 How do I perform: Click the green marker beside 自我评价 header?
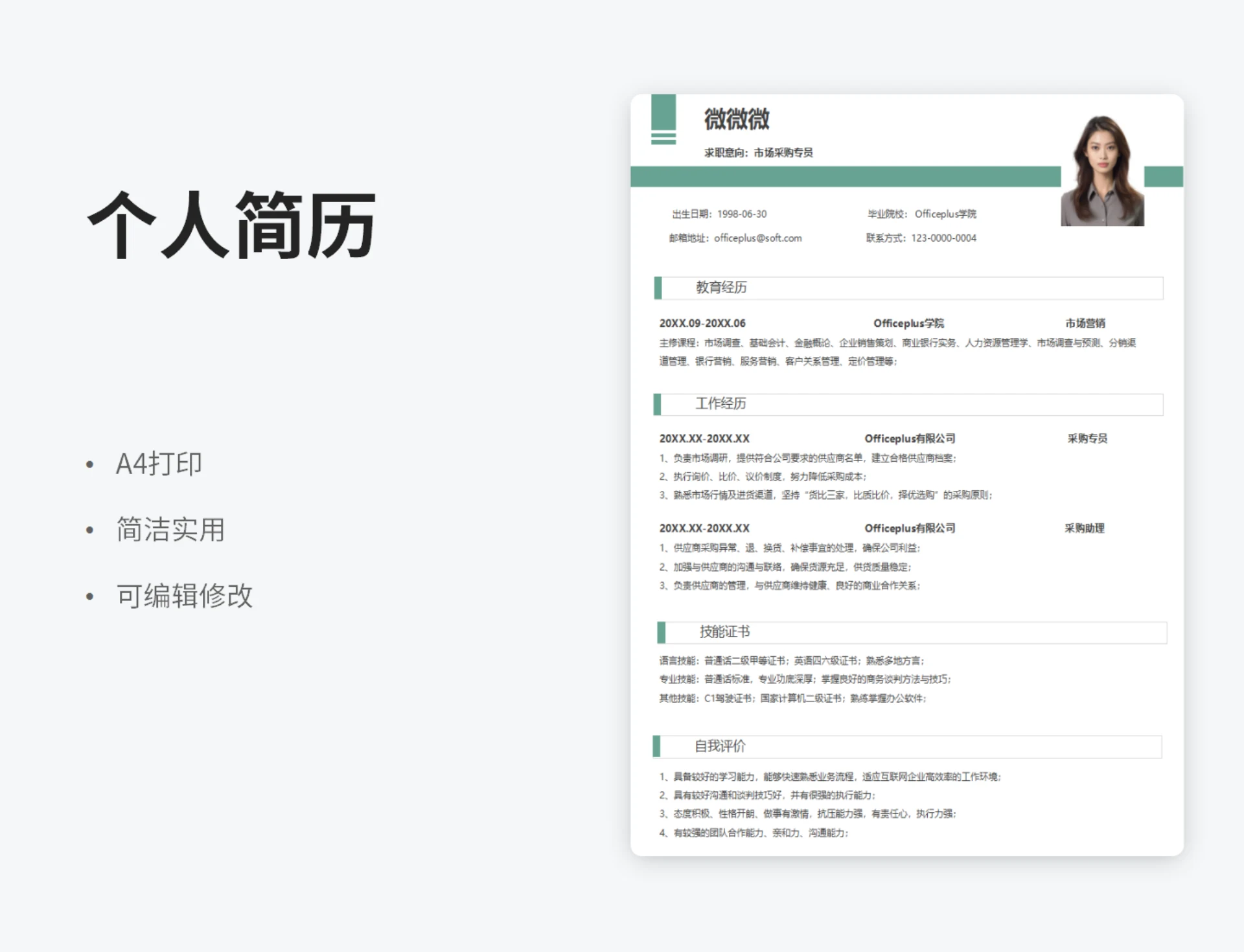pyautogui.click(x=659, y=746)
